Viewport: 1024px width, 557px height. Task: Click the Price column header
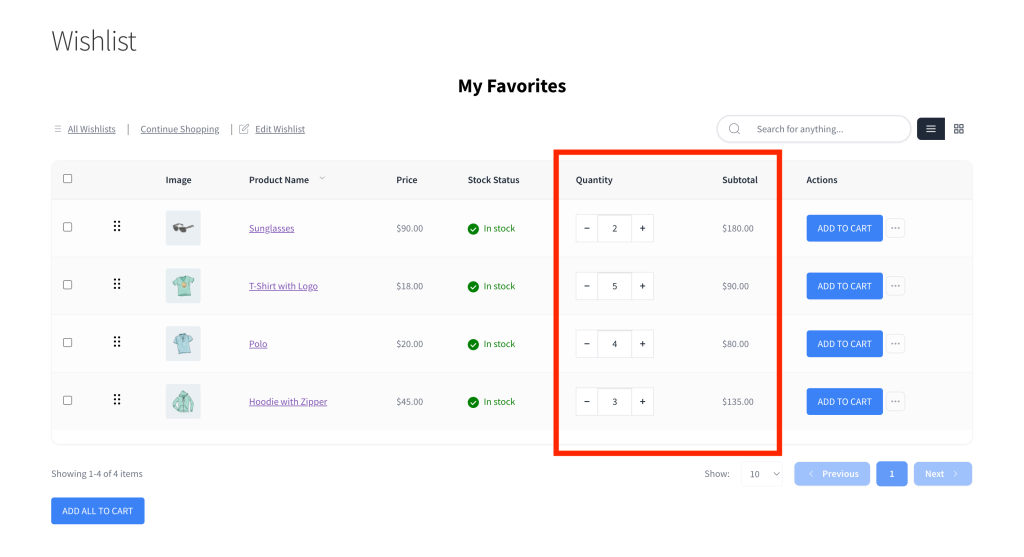coord(406,180)
